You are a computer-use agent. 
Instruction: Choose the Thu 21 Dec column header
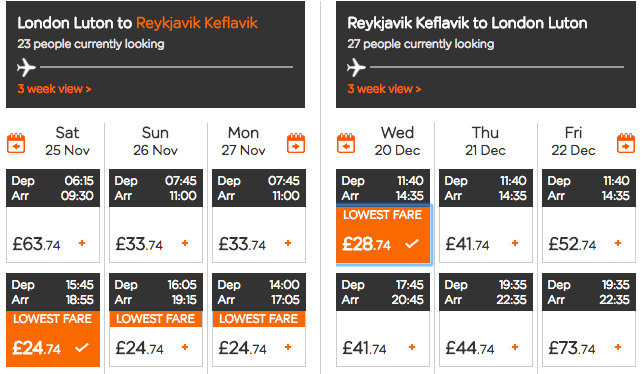[x=485, y=141]
